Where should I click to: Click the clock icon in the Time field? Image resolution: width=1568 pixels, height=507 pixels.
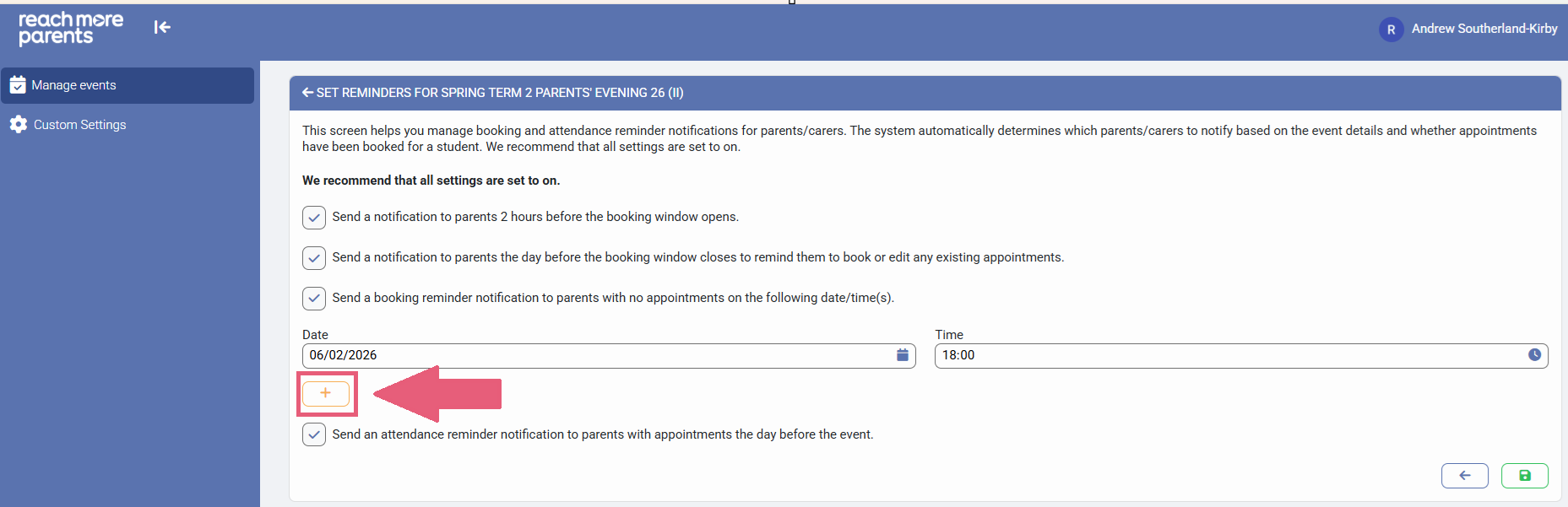[x=1534, y=355]
